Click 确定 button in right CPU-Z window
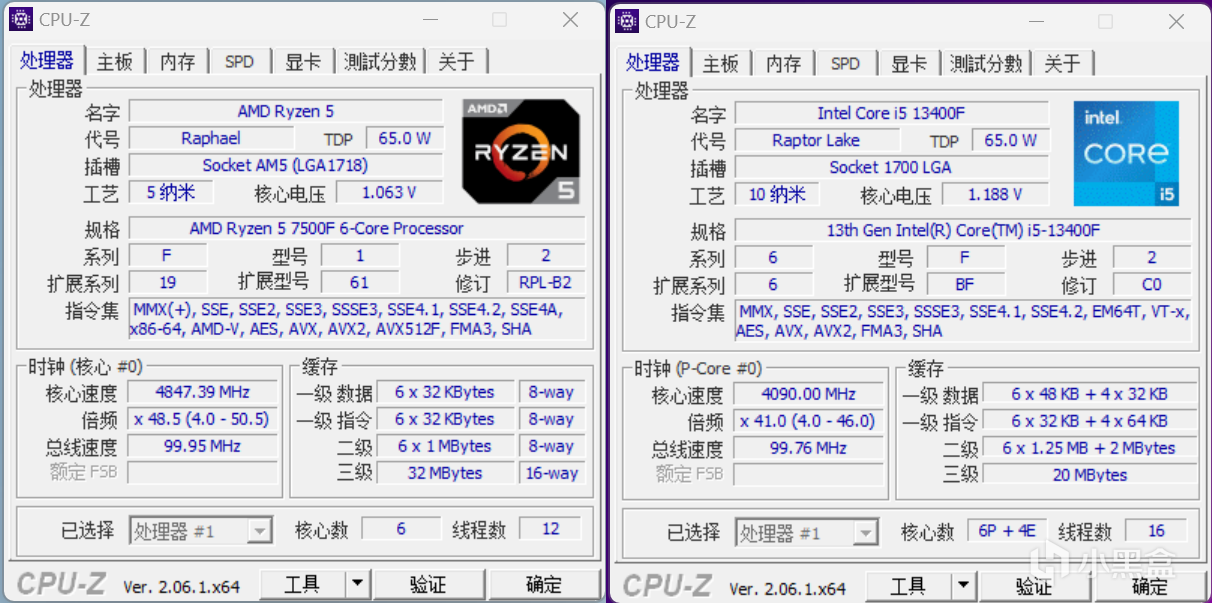Screen dimensions: 1212x603 (1149, 586)
